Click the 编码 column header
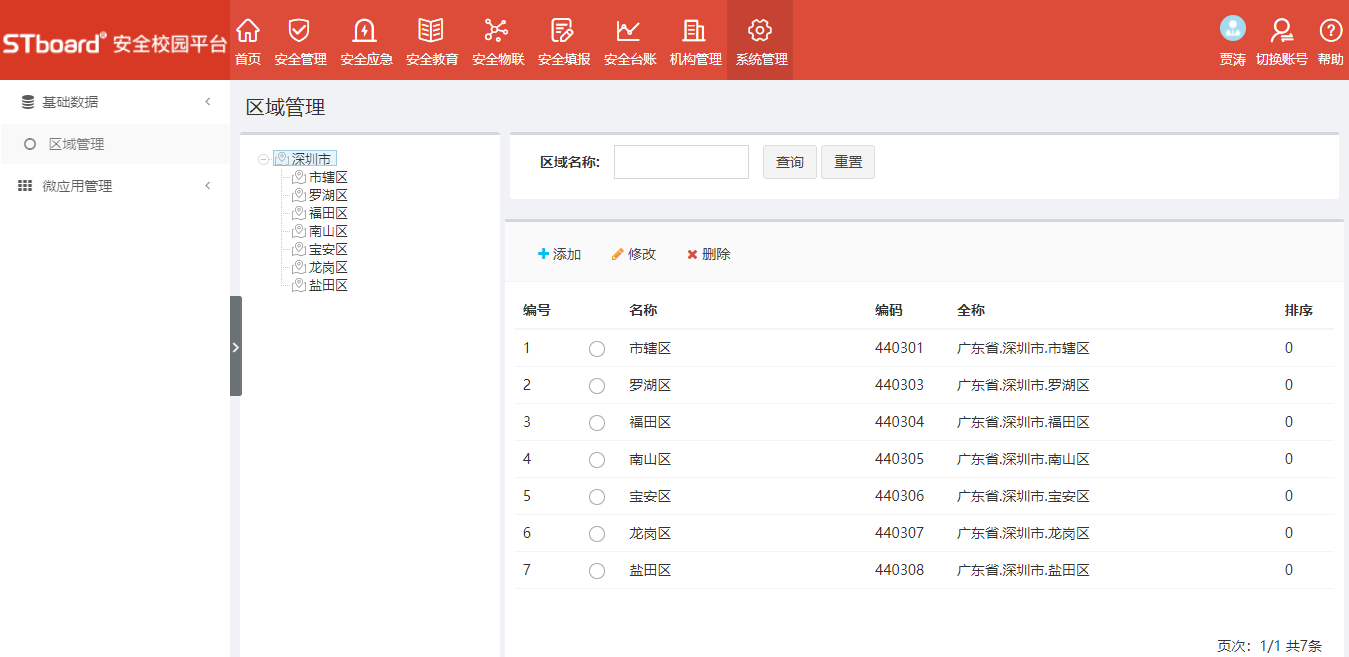Screen dimensions: 1349x657 click(x=889, y=310)
